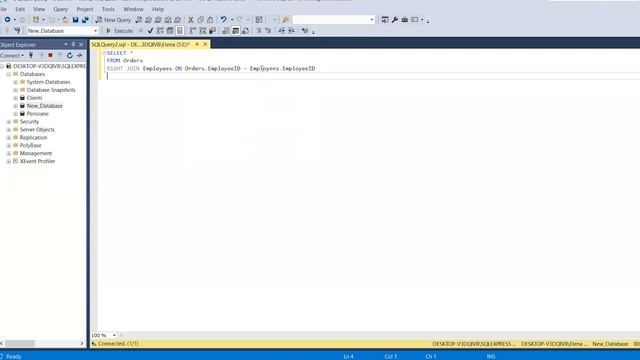Open the Edit menu
The width and height of the screenshot is (640, 360).
click(20, 9)
